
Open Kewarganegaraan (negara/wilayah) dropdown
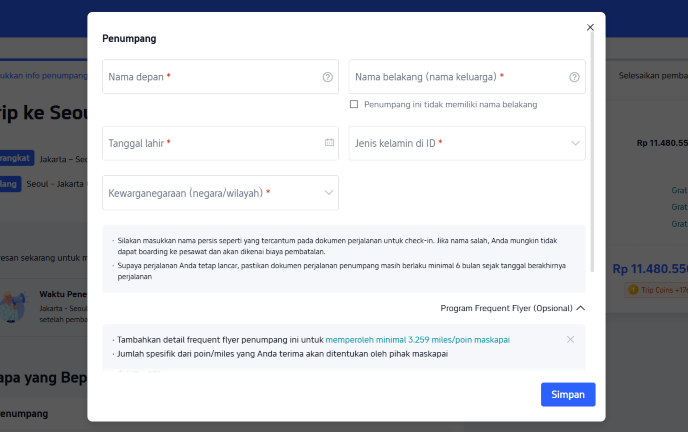pos(220,193)
